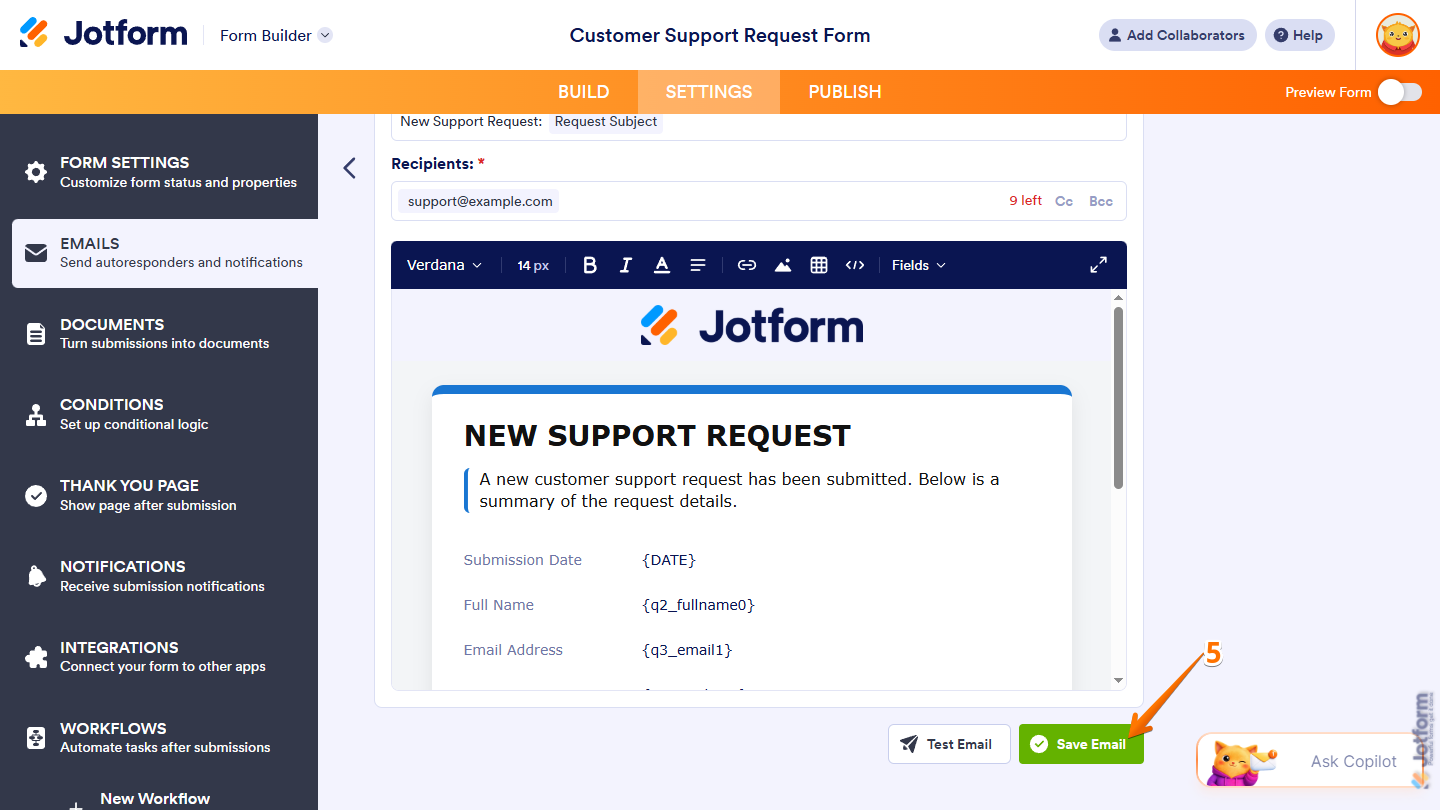The width and height of the screenshot is (1440, 810).
Task: Open the Verdana font dropdown
Action: pos(444,265)
